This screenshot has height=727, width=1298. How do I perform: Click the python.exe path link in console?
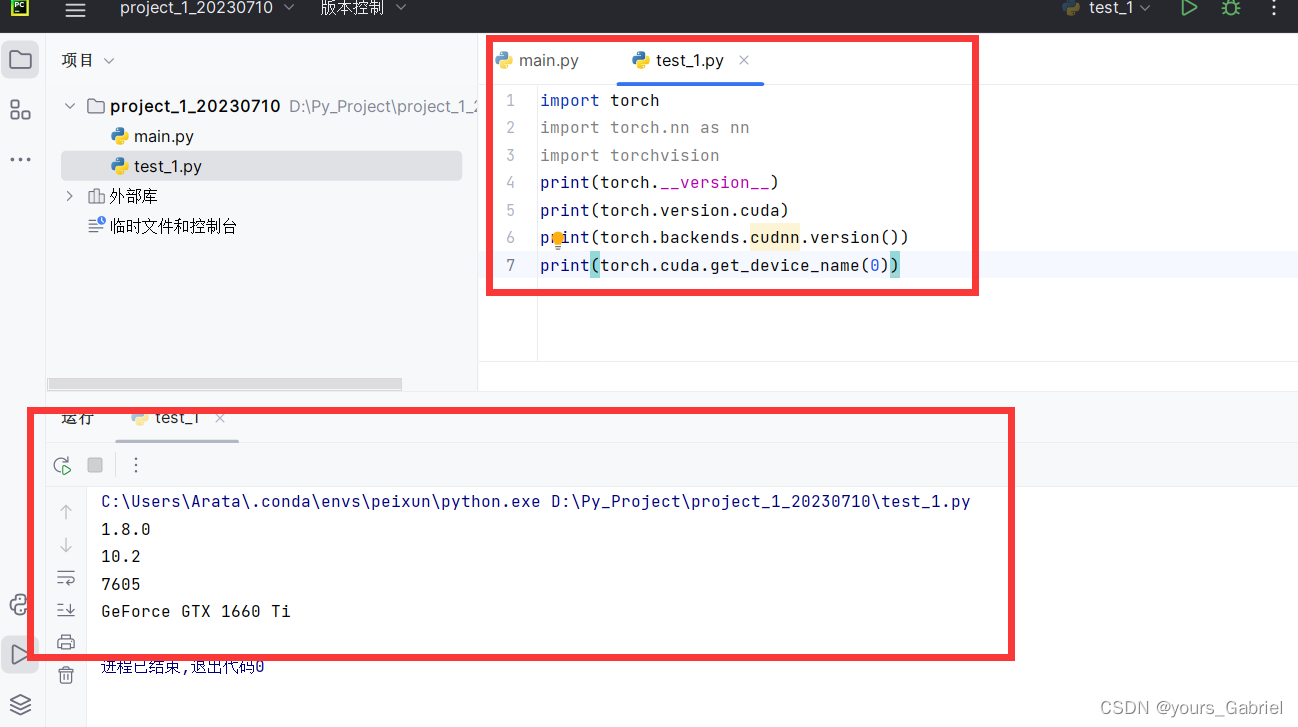click(x=321, y=502)
